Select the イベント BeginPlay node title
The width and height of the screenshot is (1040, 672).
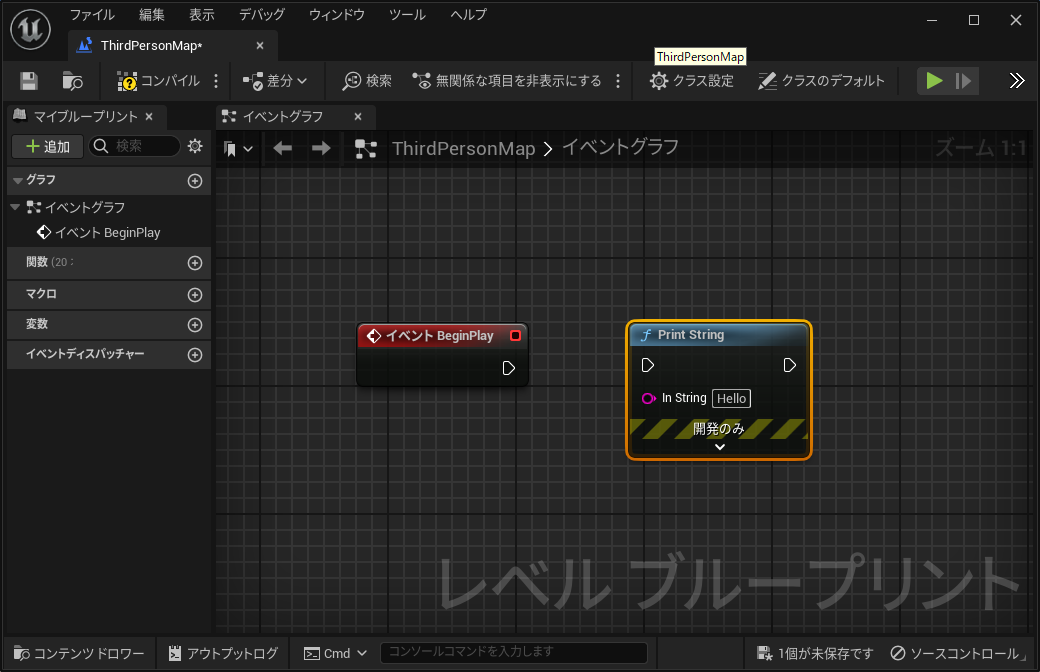[440, 336]
